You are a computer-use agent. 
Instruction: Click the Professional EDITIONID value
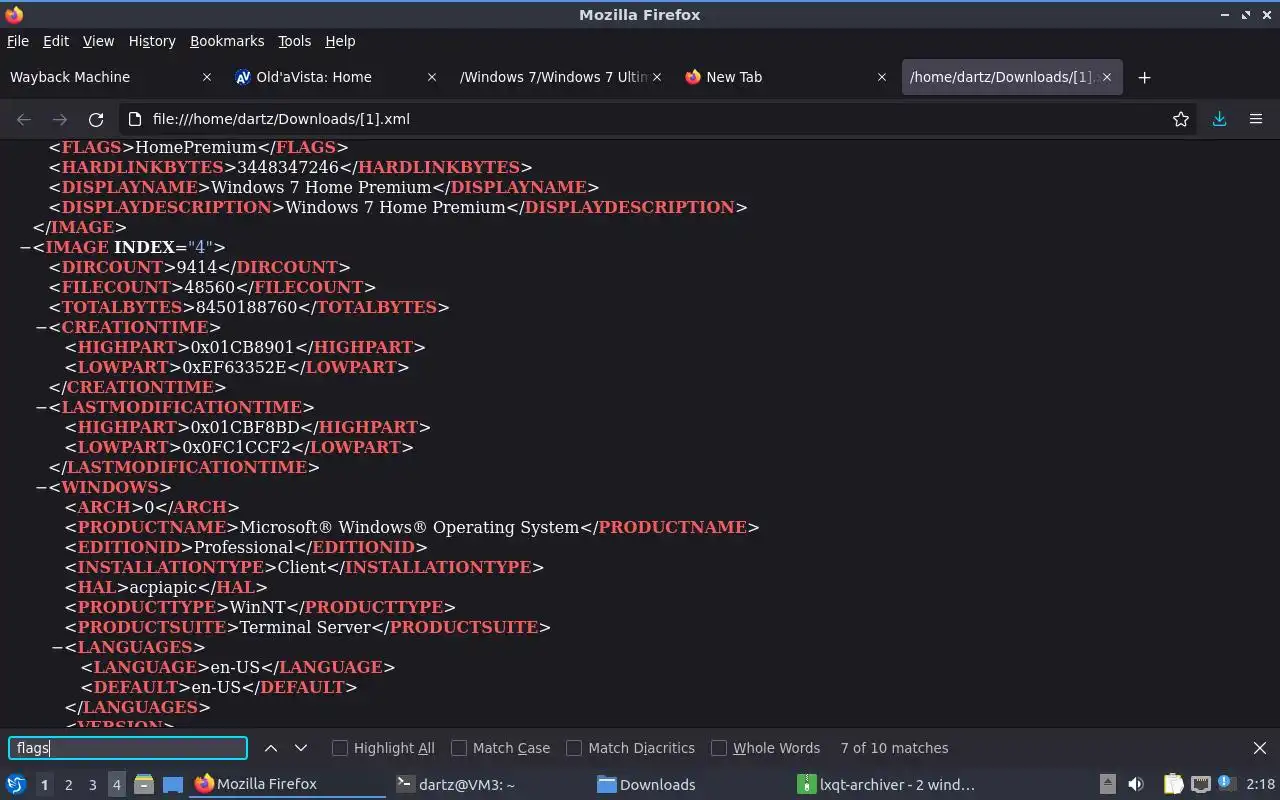244,547
